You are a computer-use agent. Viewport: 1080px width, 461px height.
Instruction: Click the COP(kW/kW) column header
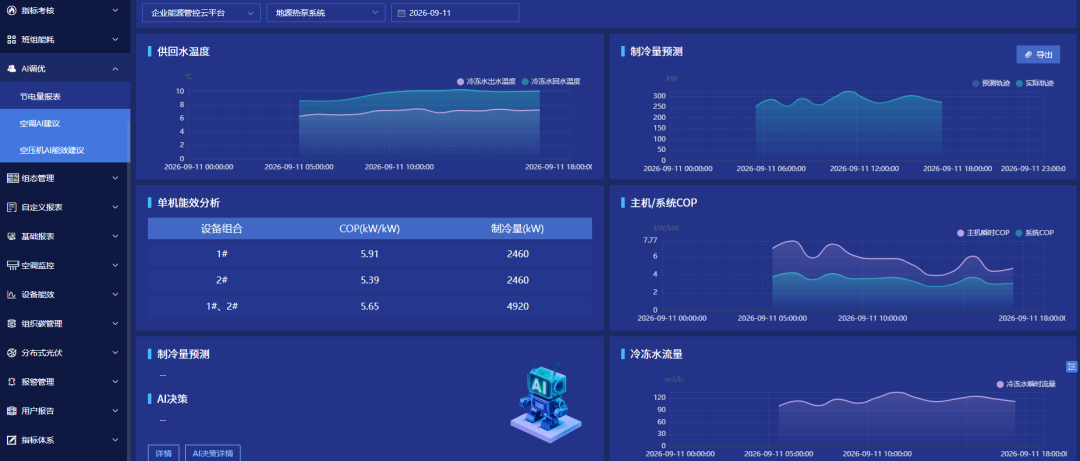click(370, 229)
